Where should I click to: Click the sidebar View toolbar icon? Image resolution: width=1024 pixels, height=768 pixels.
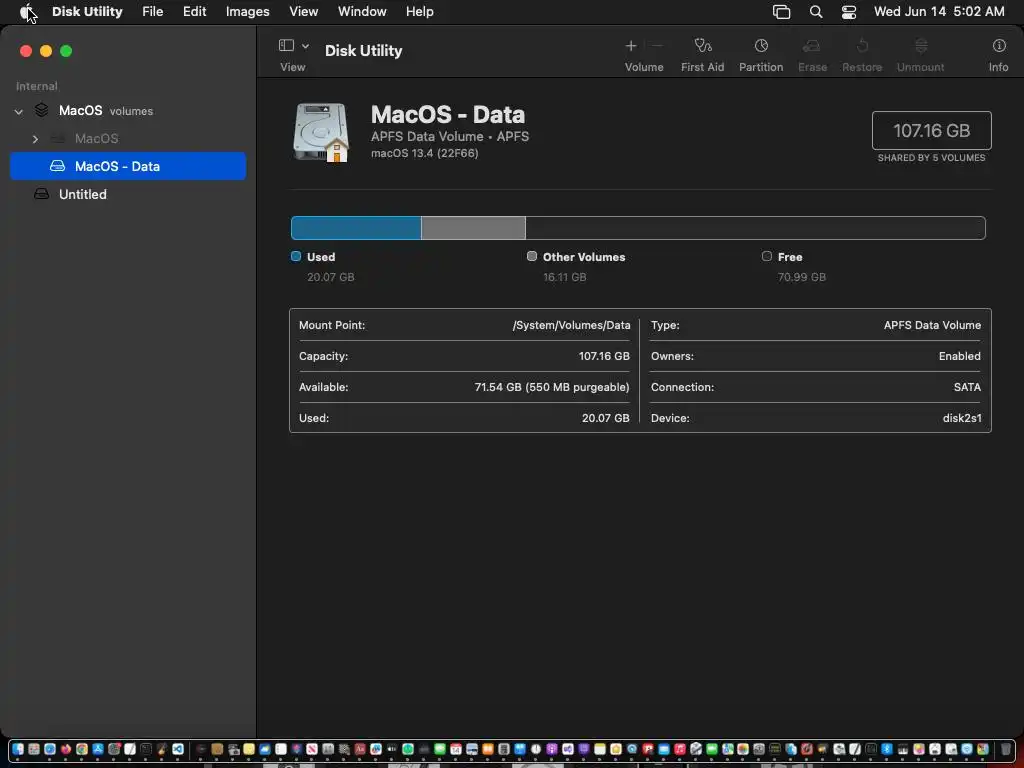pyautogui.click(x=286, y=45)
